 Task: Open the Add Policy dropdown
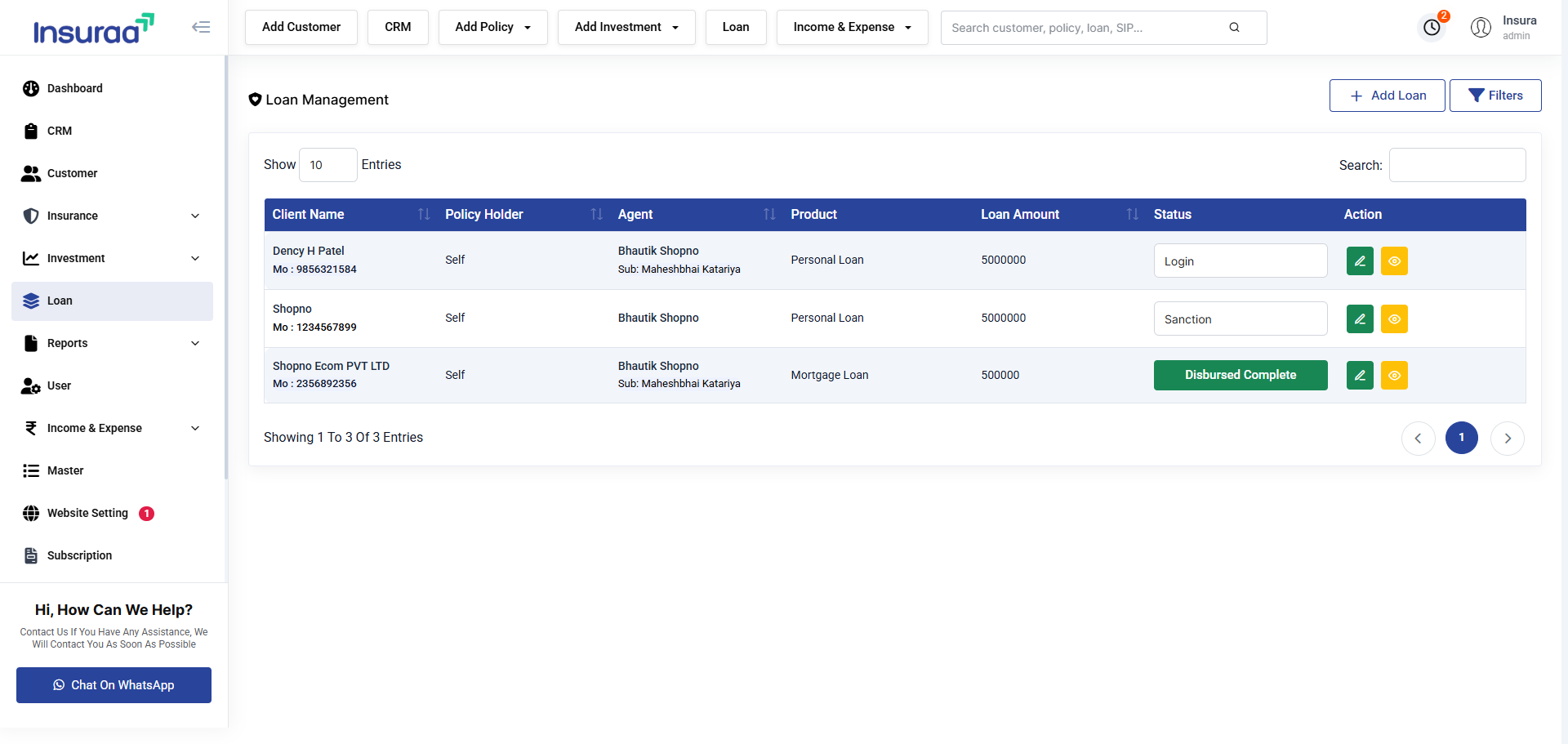click(x=492, y=27)
